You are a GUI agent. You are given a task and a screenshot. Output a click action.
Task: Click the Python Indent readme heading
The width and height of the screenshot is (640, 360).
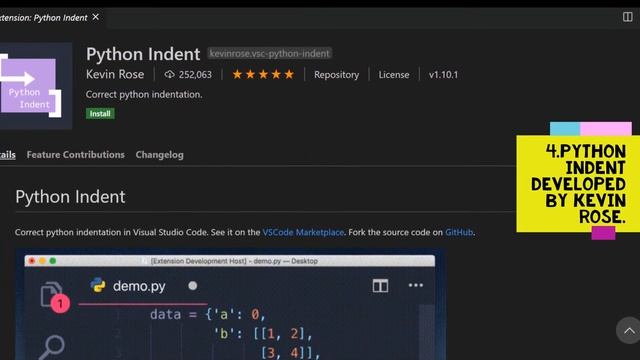(x=70, y=197)
